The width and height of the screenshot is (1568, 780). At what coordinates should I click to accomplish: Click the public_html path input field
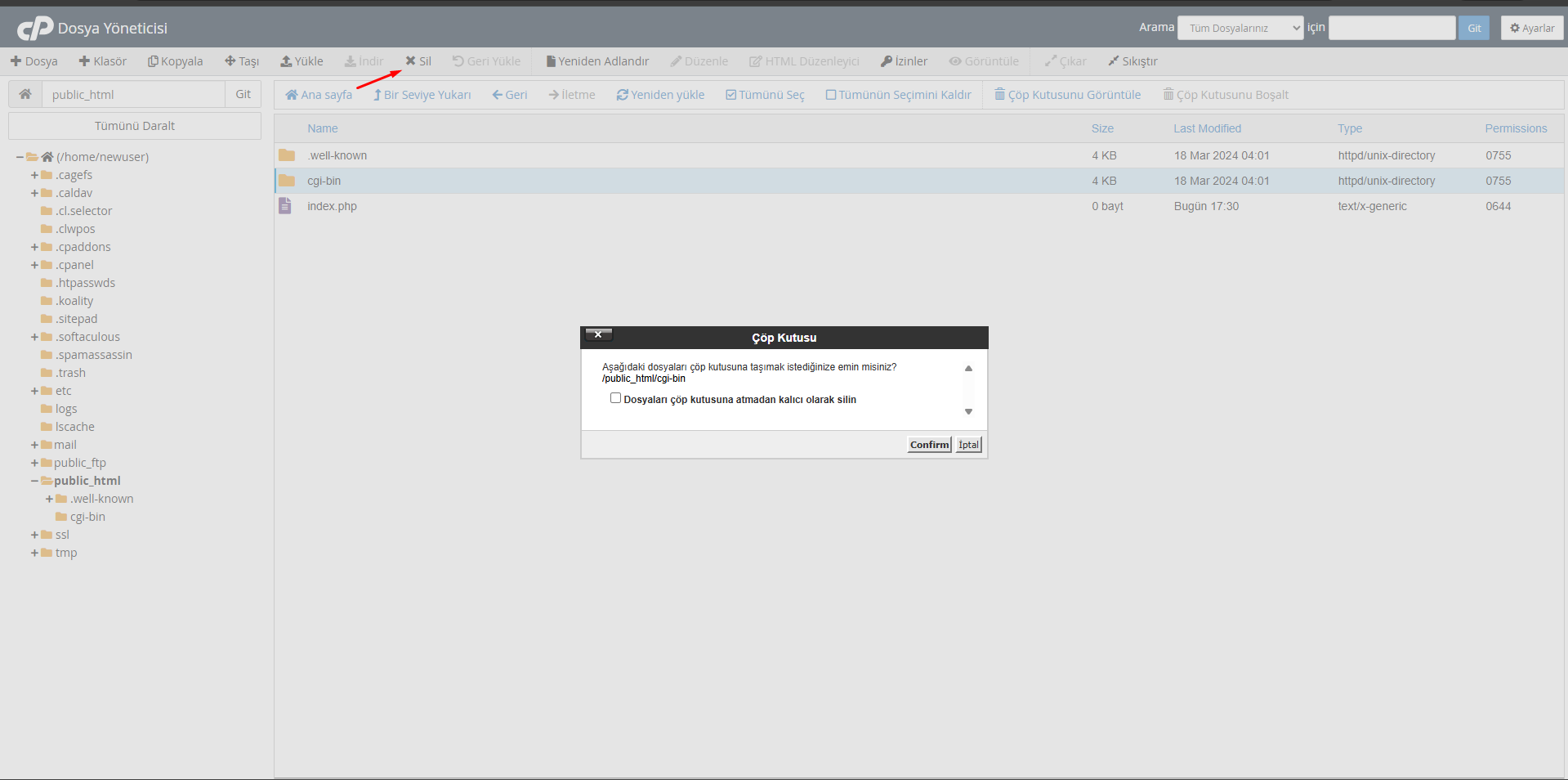click(x=134, y=94)
